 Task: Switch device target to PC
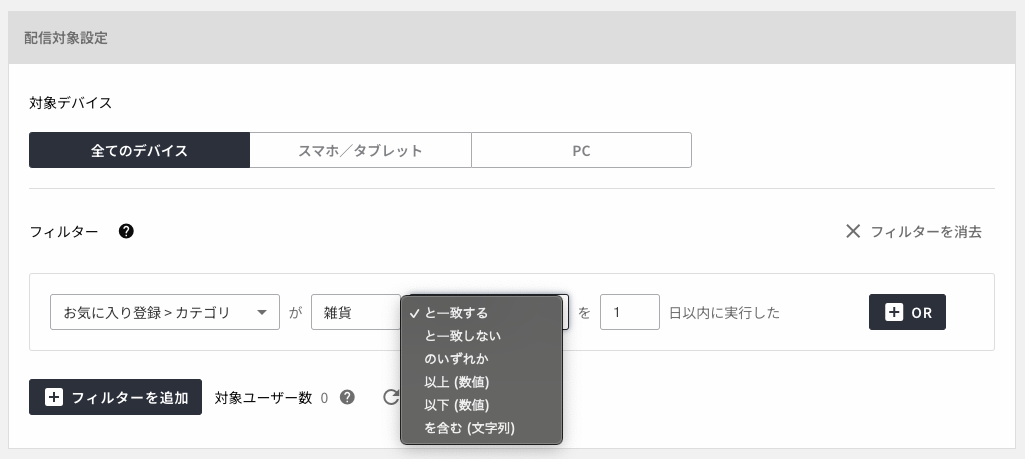click(581, 150)
